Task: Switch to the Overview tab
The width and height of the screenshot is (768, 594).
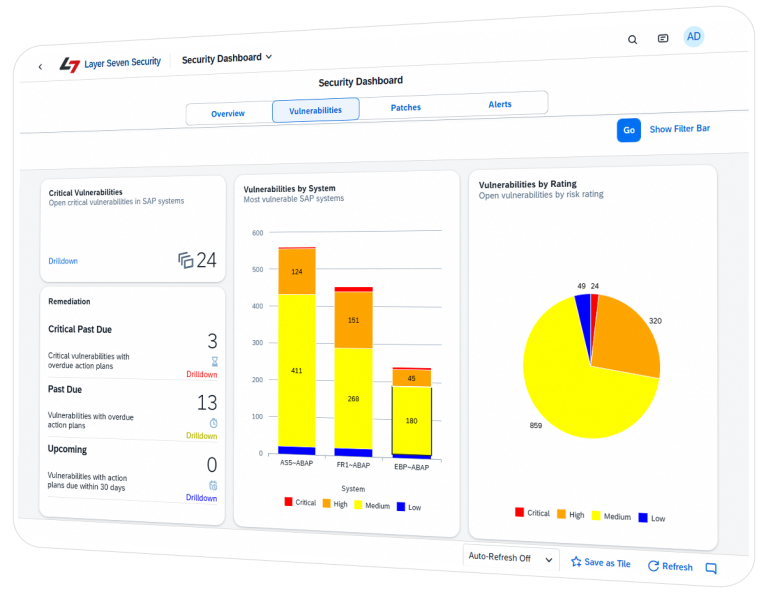Action: (x=228, y=114)
